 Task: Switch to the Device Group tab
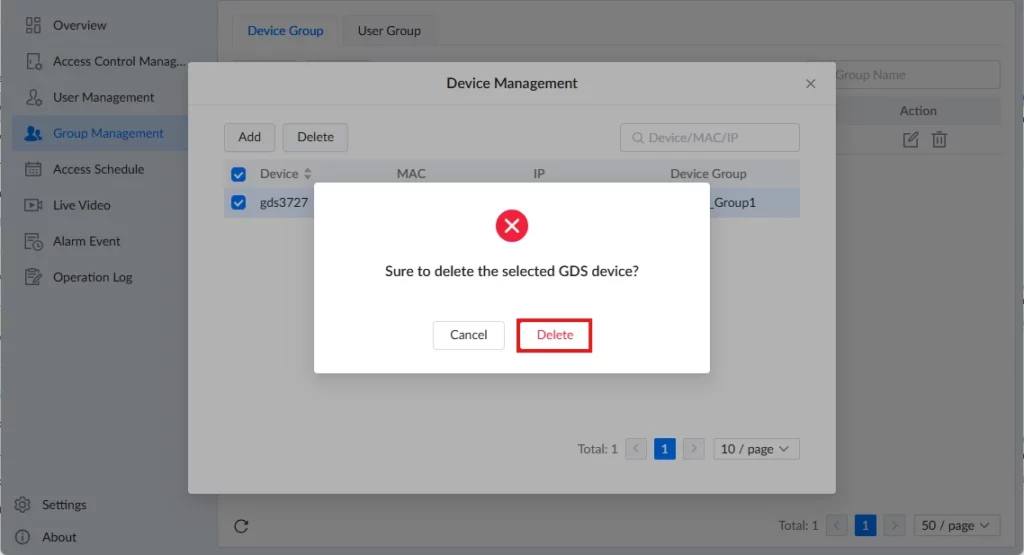click(285, 31)
